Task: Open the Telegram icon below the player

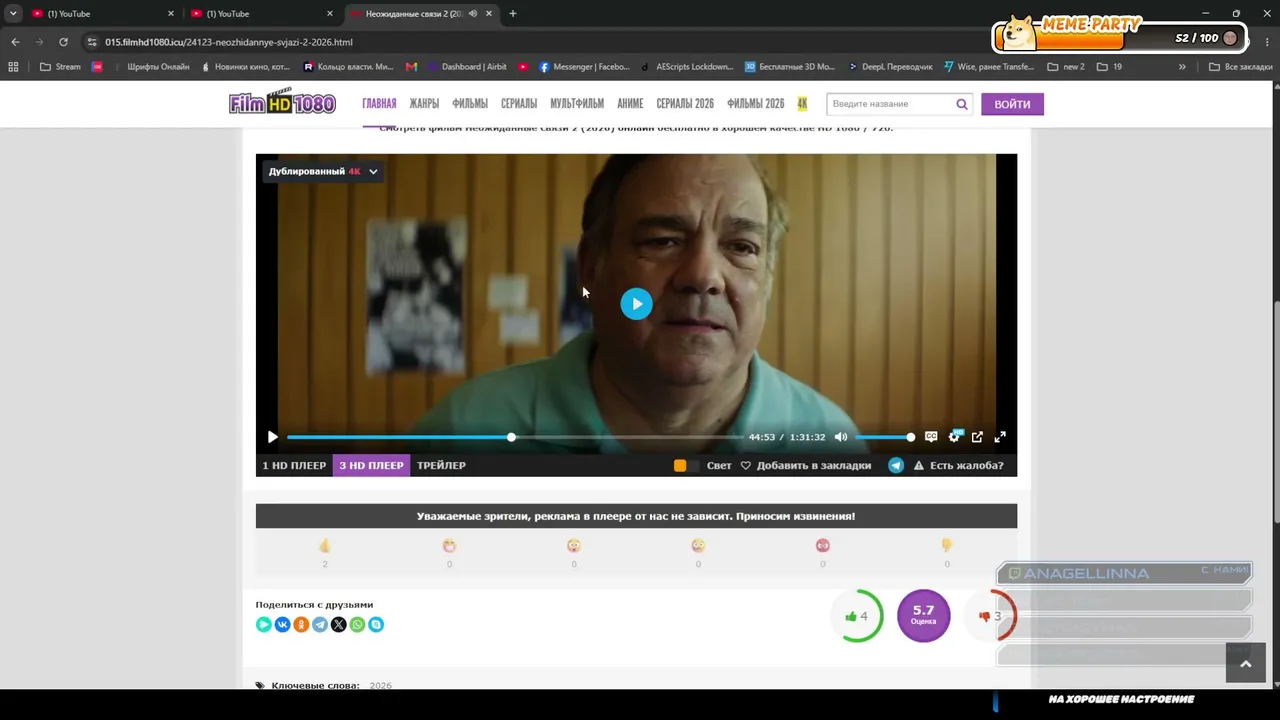Action: coord(896,465)
